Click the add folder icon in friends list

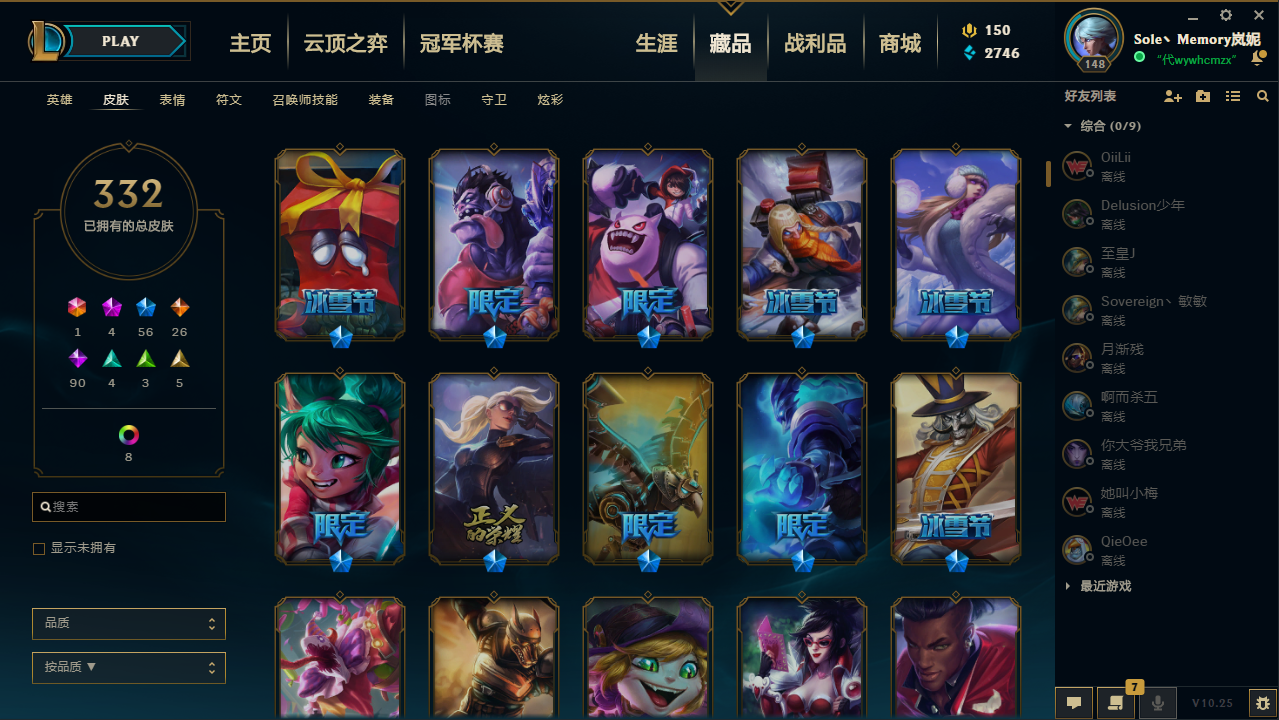point(1203,96)
